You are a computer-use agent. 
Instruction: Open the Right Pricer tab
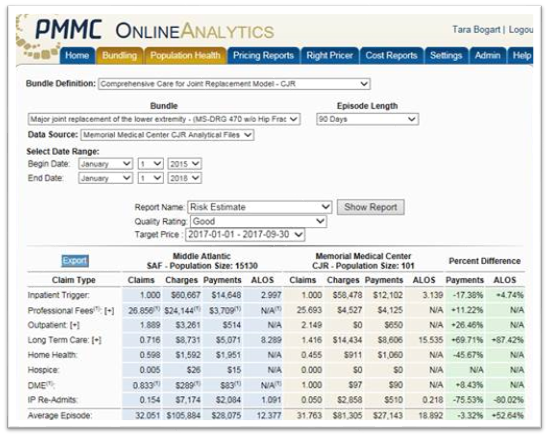pos(329,55)
